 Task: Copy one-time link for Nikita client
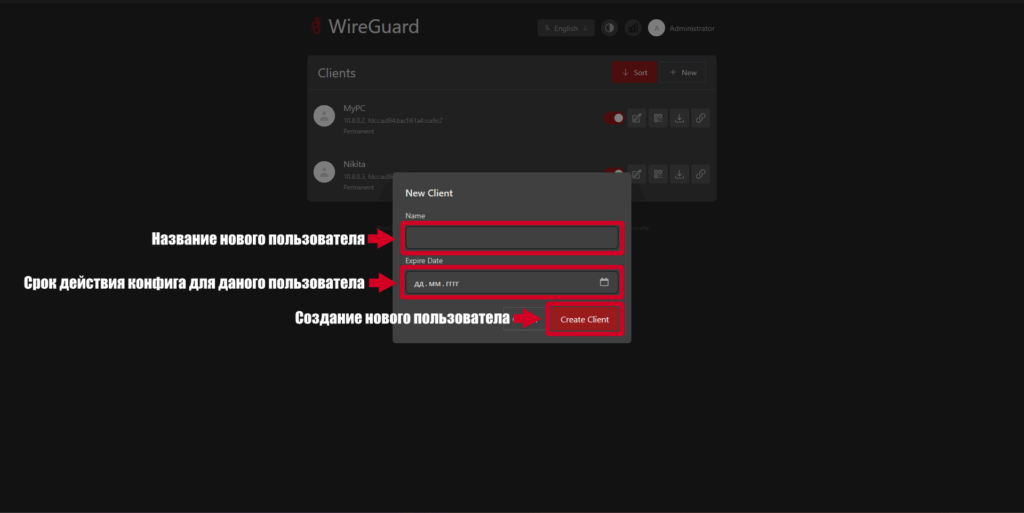(x=700, y=174)
